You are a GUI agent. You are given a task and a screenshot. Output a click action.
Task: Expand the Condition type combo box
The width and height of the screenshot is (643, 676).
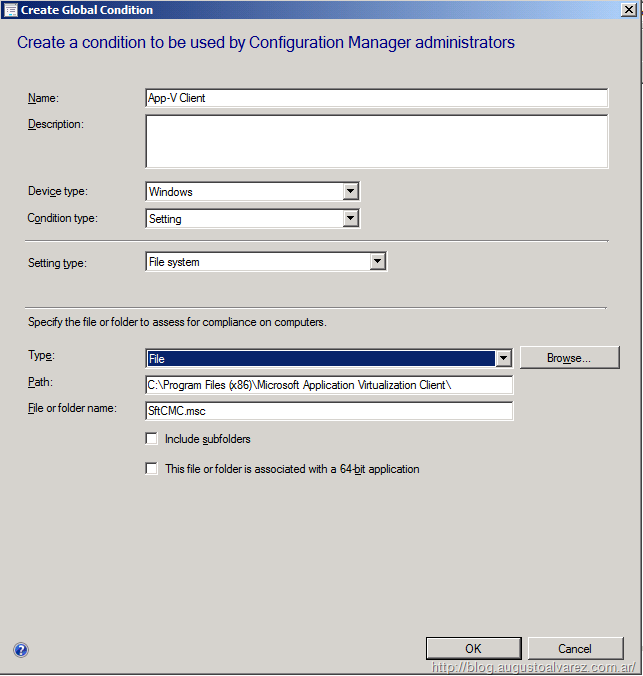pos(350,218)
